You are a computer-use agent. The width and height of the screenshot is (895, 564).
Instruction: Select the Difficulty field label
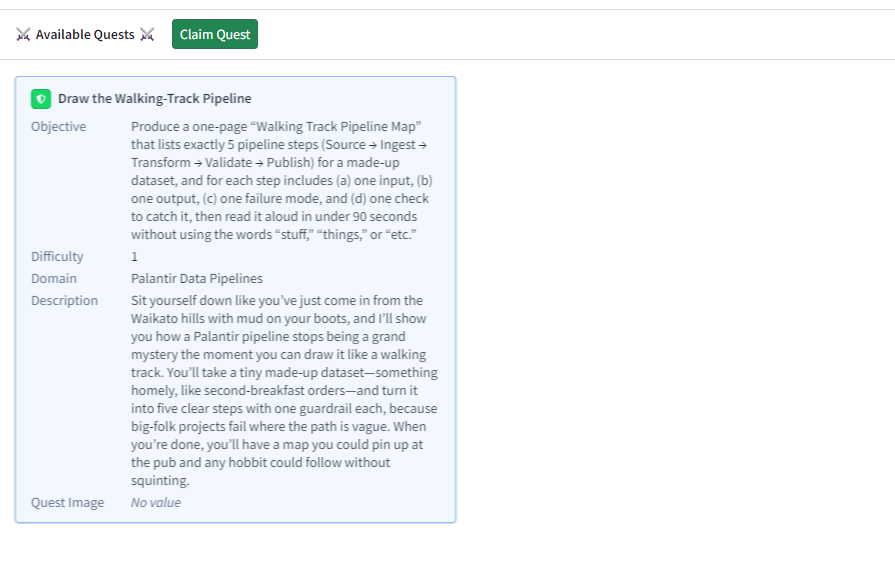pyautogui.click(x=57, y=257)
